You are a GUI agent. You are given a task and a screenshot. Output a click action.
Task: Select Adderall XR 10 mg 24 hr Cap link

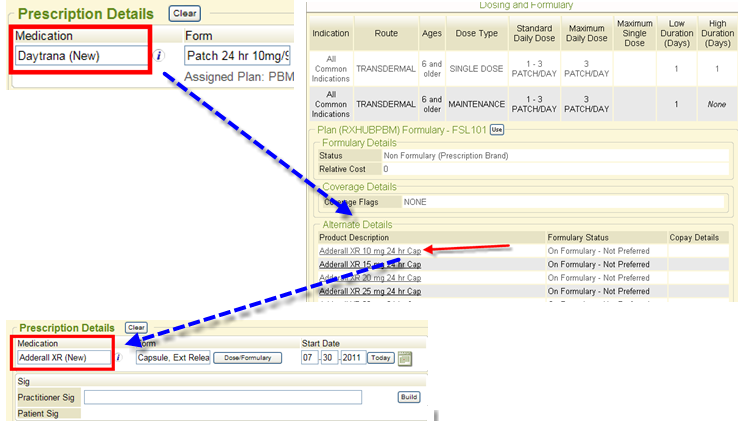click(370, 251)
